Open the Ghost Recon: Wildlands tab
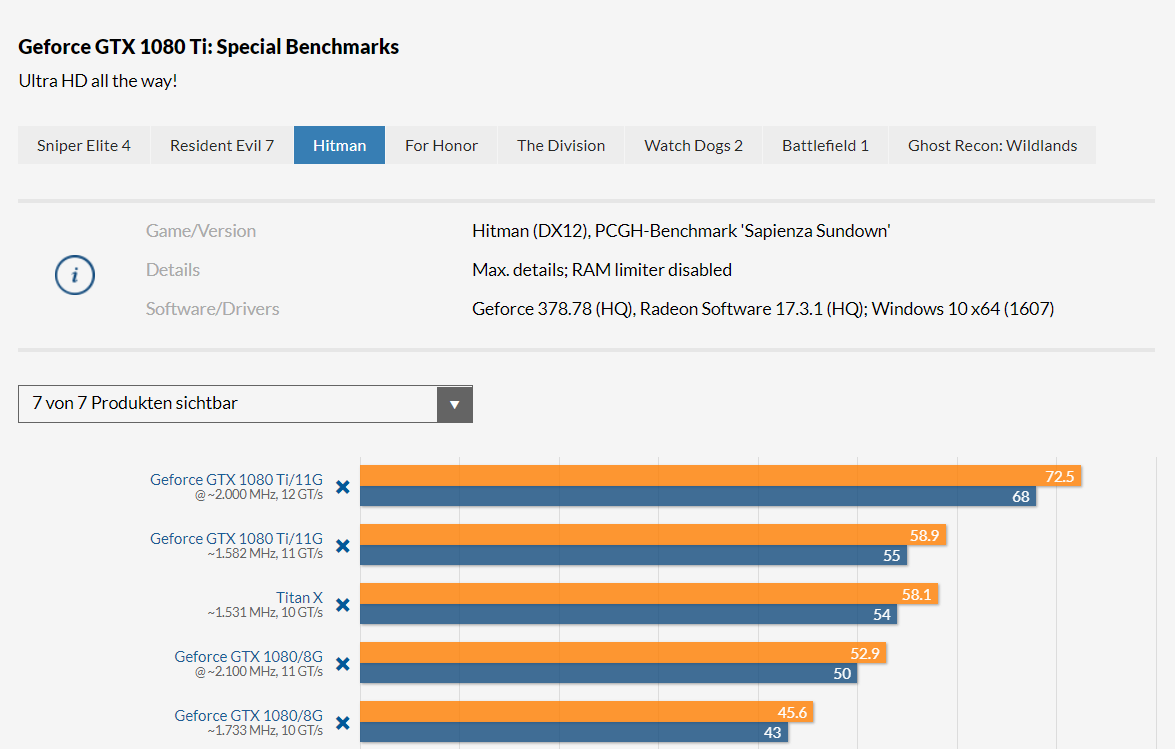The height and width of the screenshot is (749, 1176). point(992,145)
